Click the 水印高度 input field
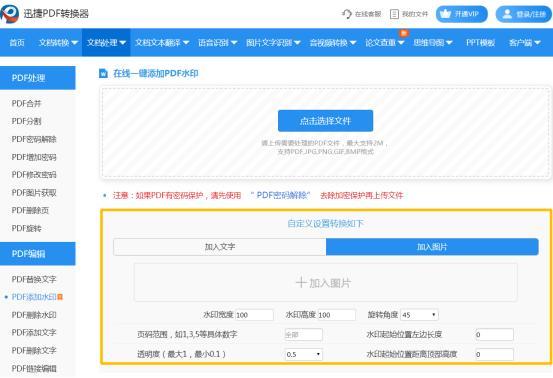This screenshot has width=553, height=378. tap(336, 315)
